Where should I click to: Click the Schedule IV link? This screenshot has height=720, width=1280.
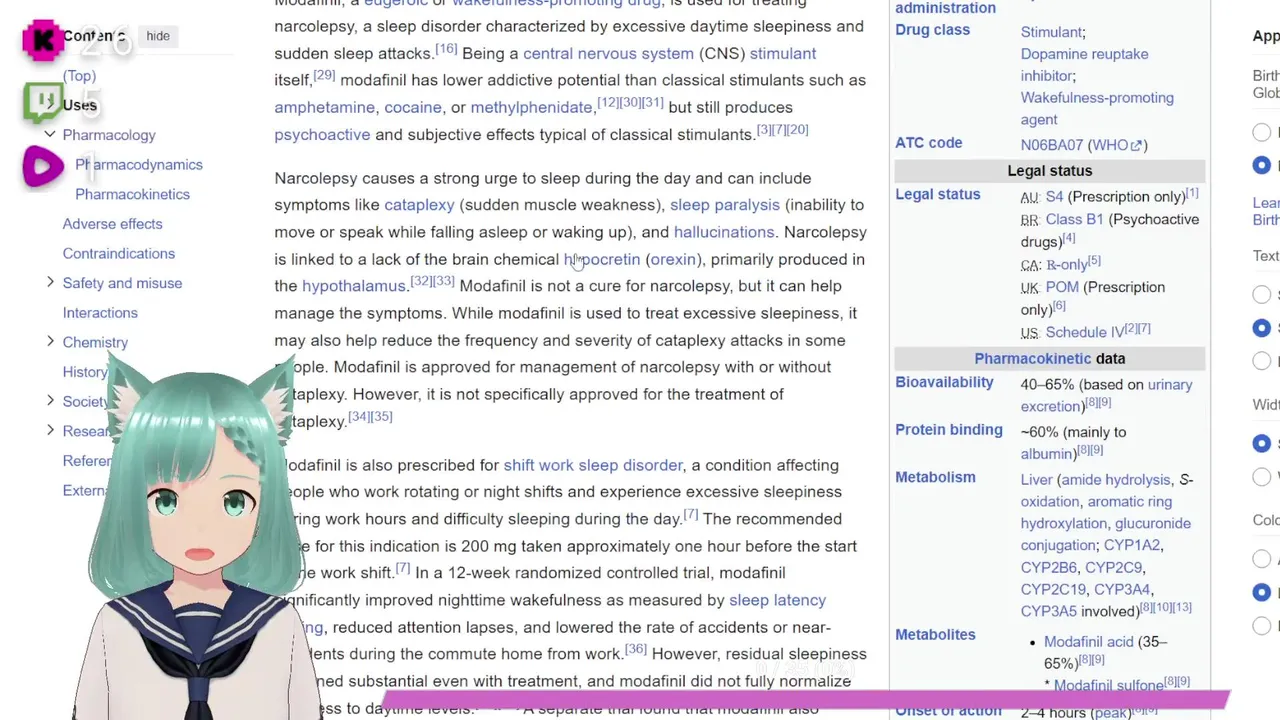(x=1085, y=333)
